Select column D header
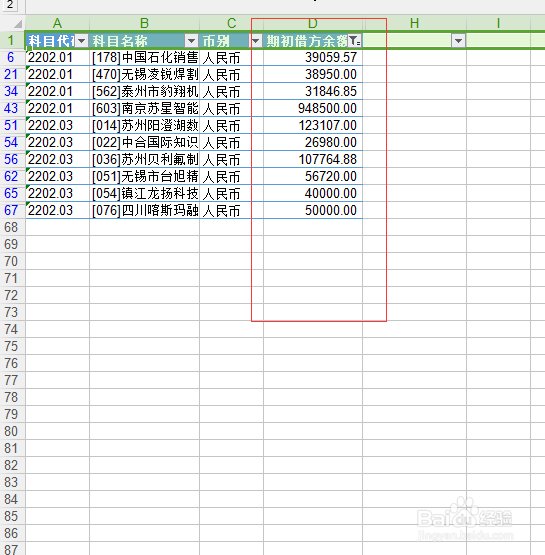 [x=313, y=23]
